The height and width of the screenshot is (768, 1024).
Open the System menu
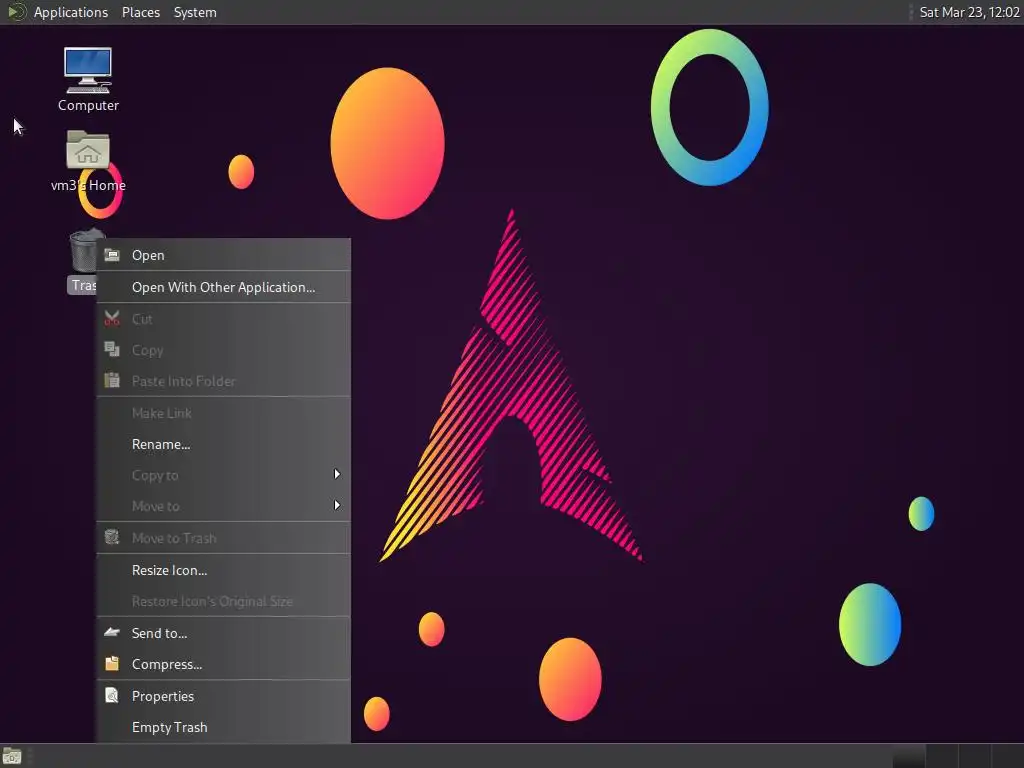195,12
